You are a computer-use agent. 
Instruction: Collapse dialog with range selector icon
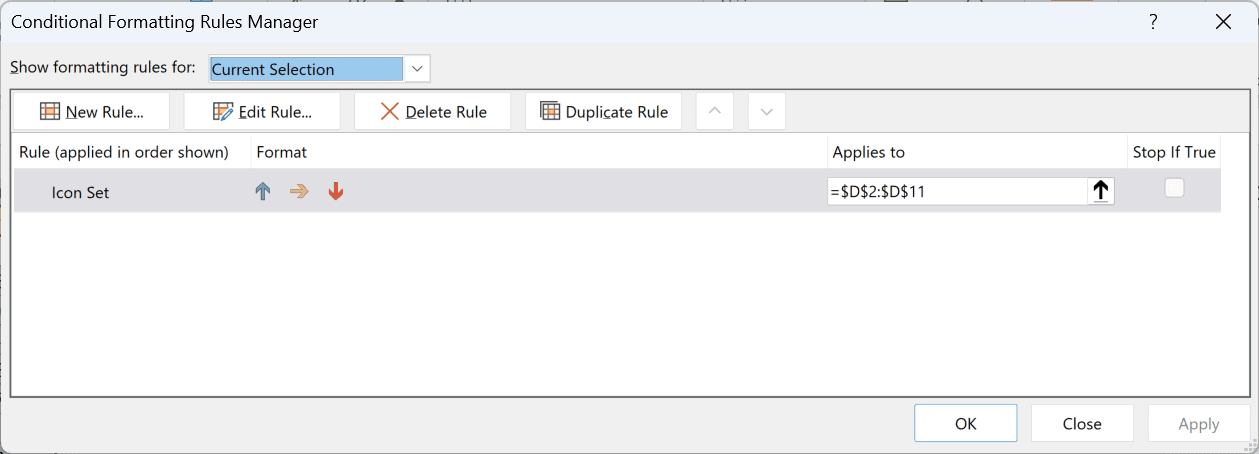[x=1101, y=191]
